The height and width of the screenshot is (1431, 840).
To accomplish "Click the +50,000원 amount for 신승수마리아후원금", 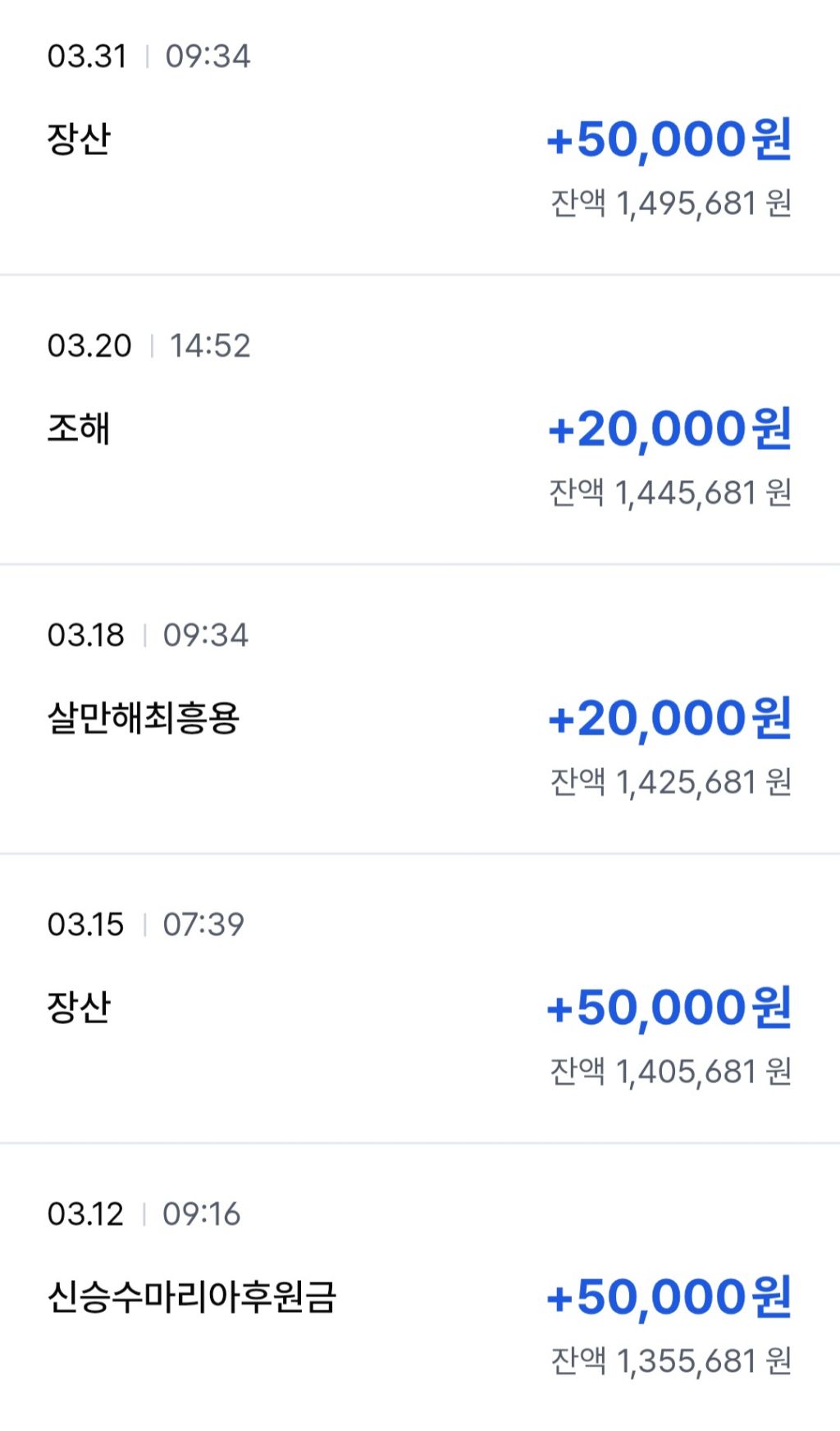I will click(669, 1297).
